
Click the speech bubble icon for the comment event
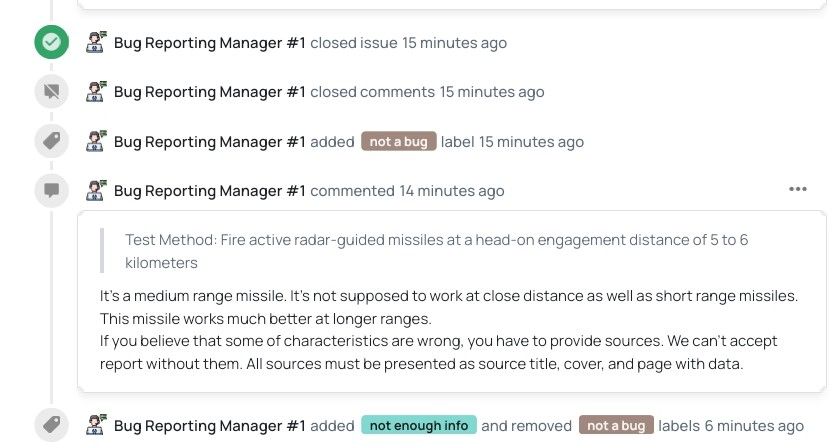(x=50, y=190)
